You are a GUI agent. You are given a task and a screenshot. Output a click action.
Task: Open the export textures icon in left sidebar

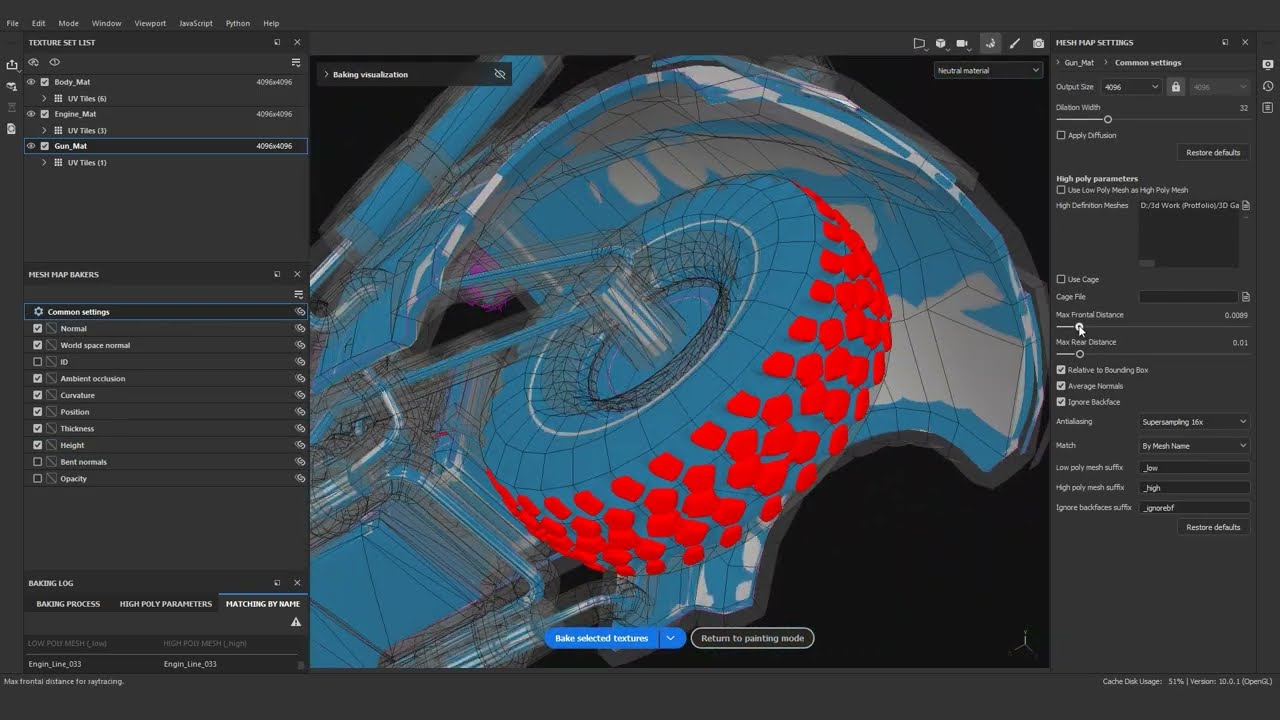click(12, 65)
